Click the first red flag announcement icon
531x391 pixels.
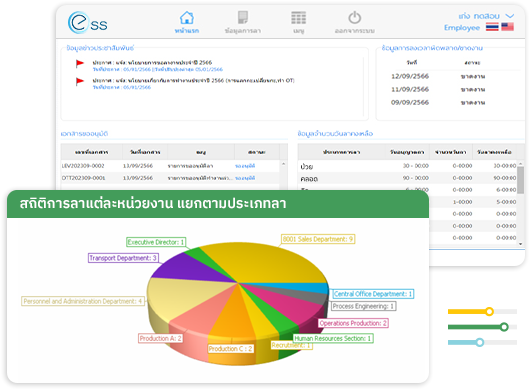pos(80,63)
